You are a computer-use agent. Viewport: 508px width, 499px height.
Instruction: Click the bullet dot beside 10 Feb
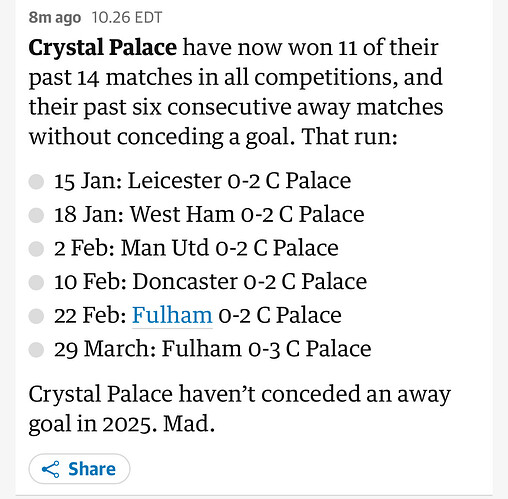[36, 283]
